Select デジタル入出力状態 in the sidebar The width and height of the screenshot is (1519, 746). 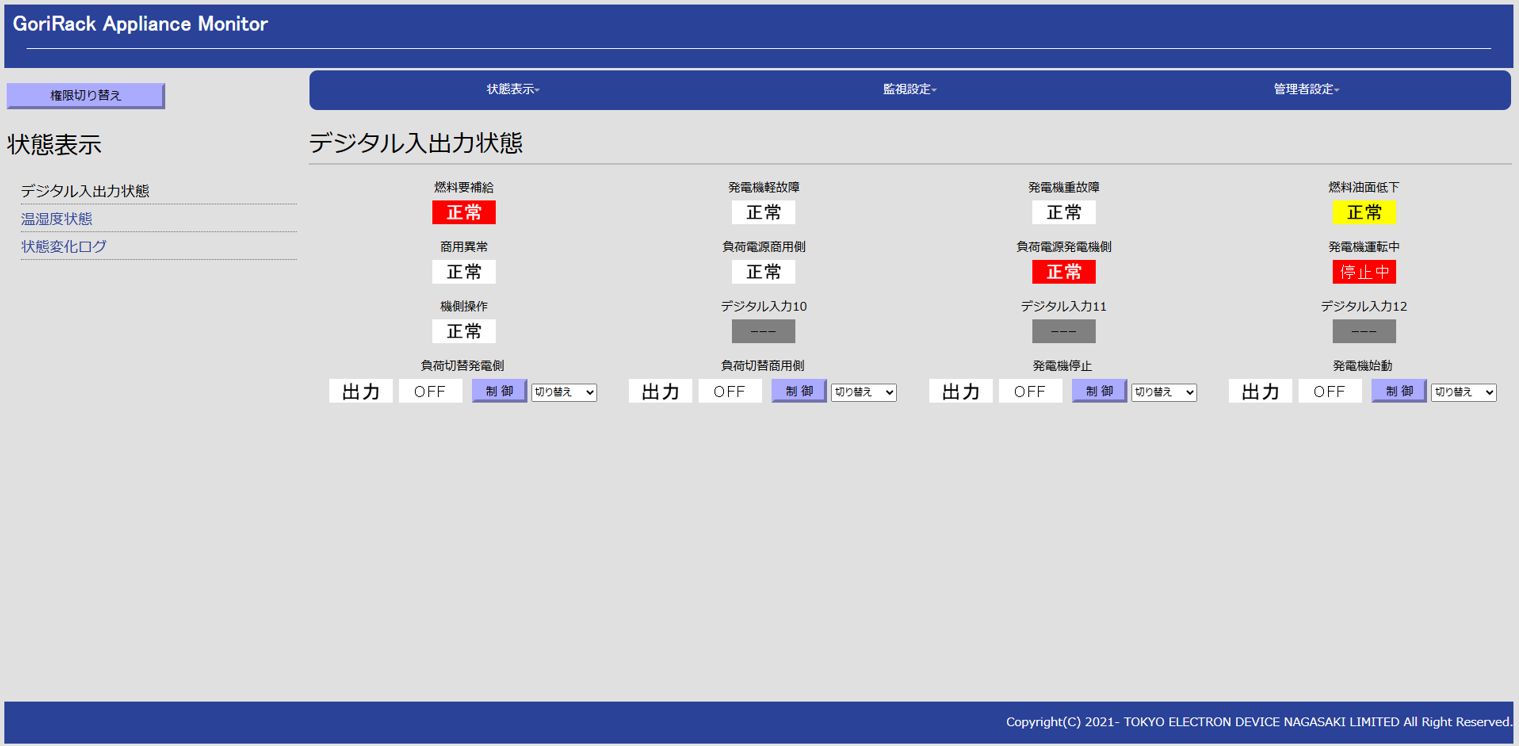pyautogui.click(x=85, y=191)
